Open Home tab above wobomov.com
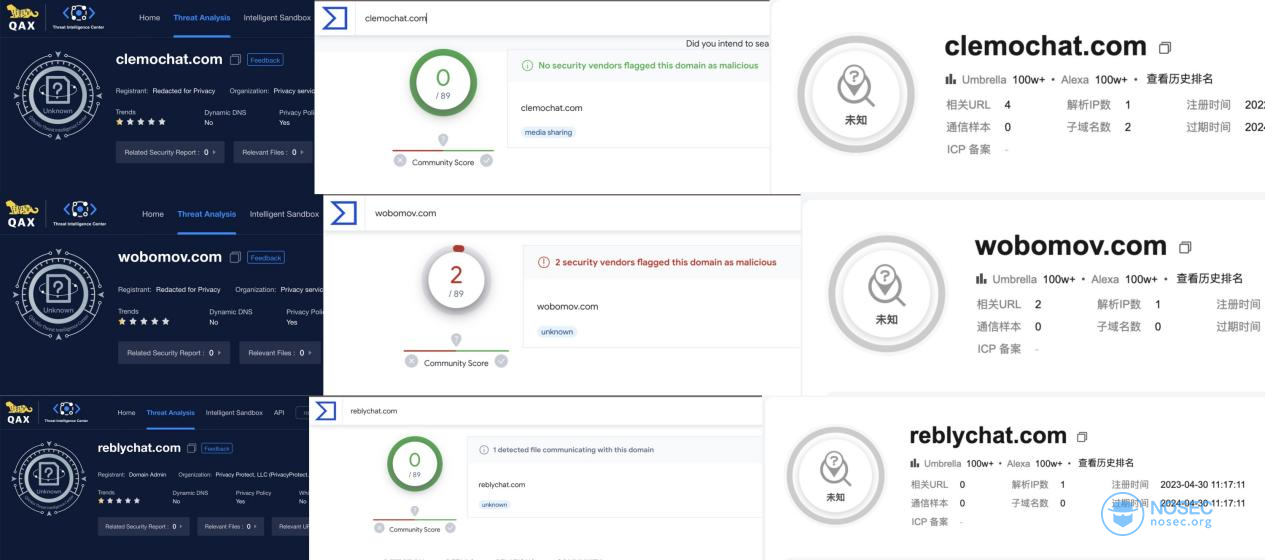Image resolution: width=1265 pixels, height=560 pixels. point(153,214)
